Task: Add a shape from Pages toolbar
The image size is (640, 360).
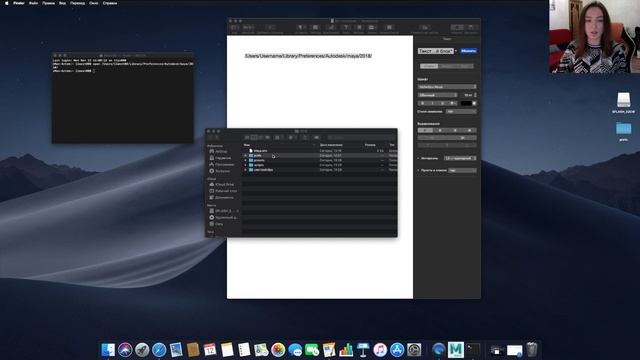Action: pyautogui.click(x=359, y=27)
